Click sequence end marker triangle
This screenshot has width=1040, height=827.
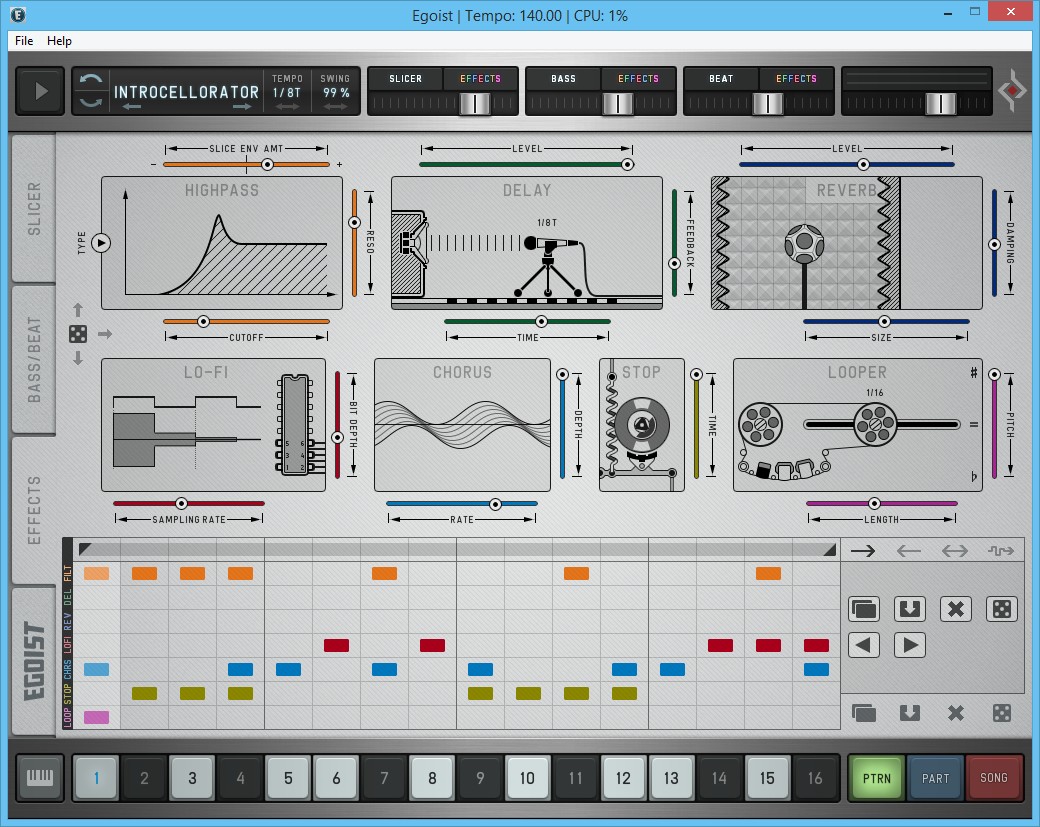pyautogui.click(x=829, y=549)
